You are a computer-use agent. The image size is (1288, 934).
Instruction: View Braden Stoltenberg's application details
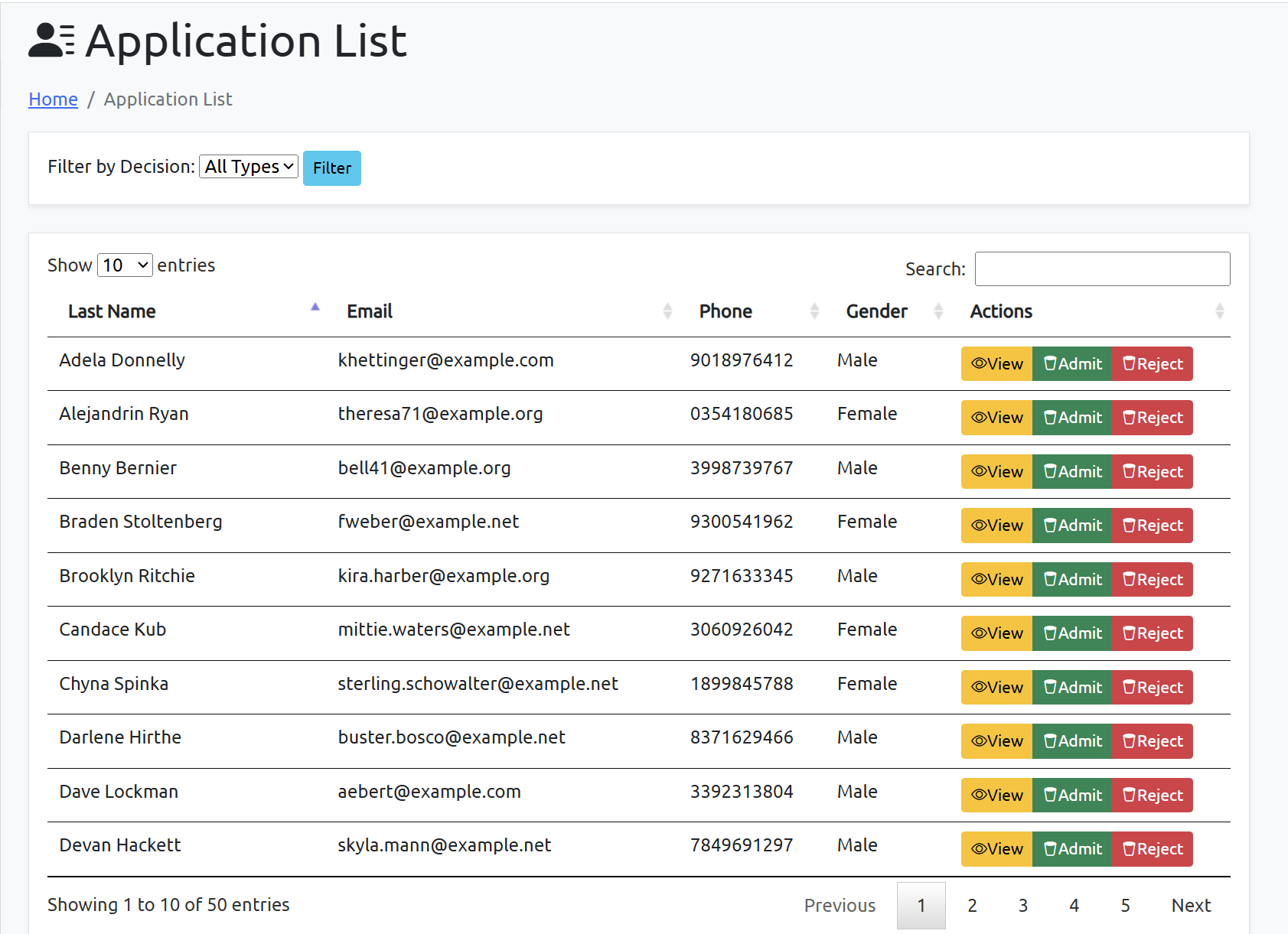pyautogui.click(x=996, y=526)
